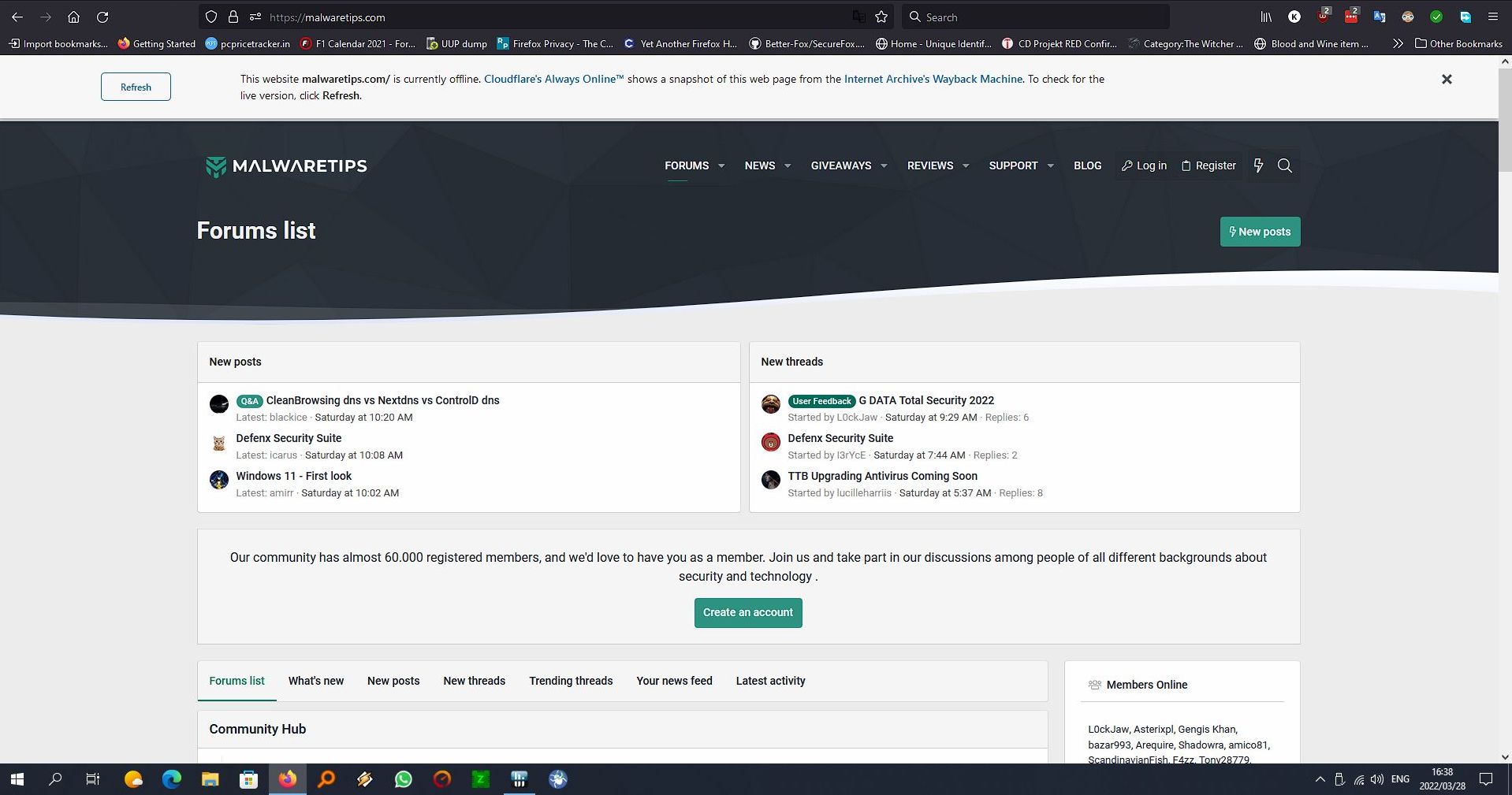
Task: Open the volume control in system tray
Action: coord(1377,779)
